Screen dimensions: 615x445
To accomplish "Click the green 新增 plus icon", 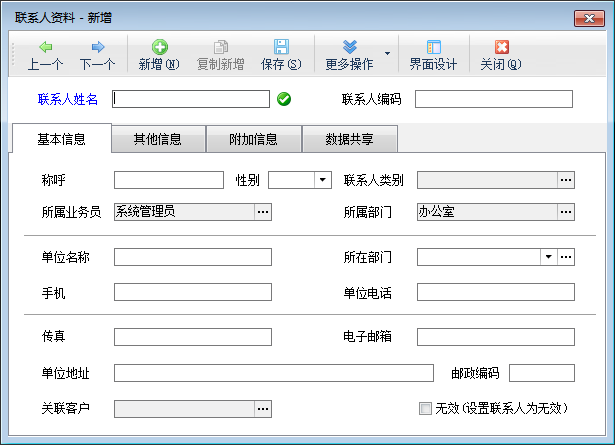I will [x=159, y=47].
